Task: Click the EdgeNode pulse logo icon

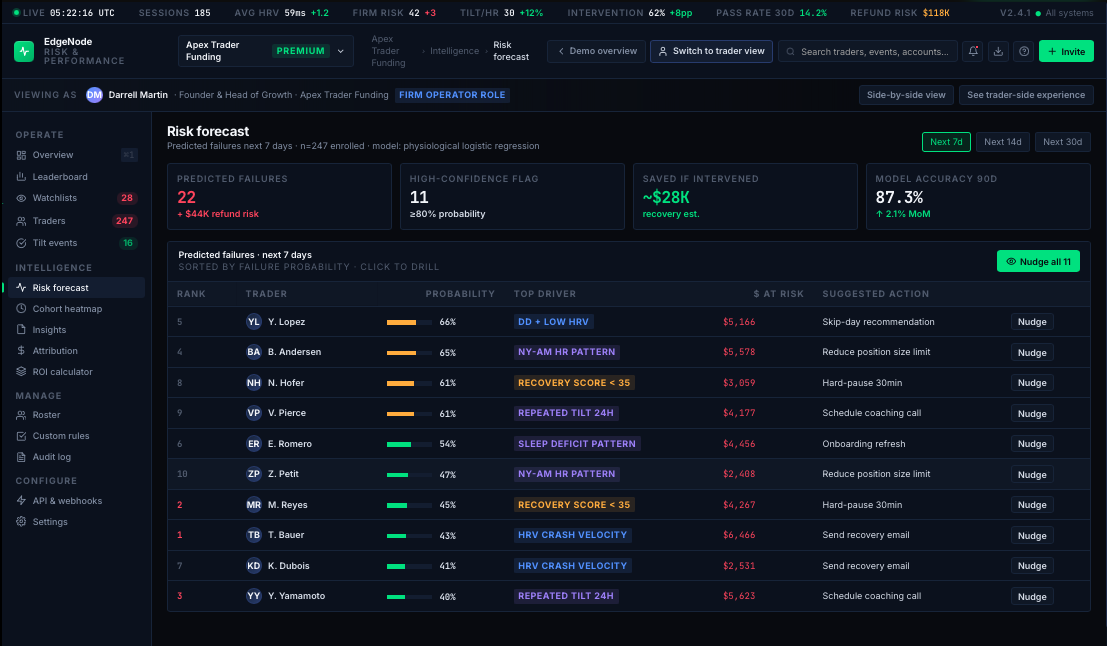Action: click(24, 51)
